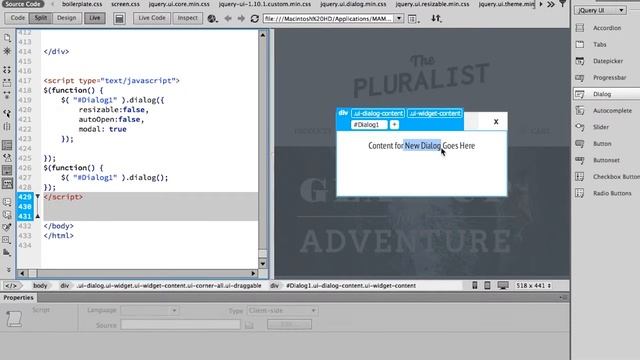The width and height of the screenshot is (640, 360).
Task: Select body tag in tag selector
Action: (x=40, y=285)
